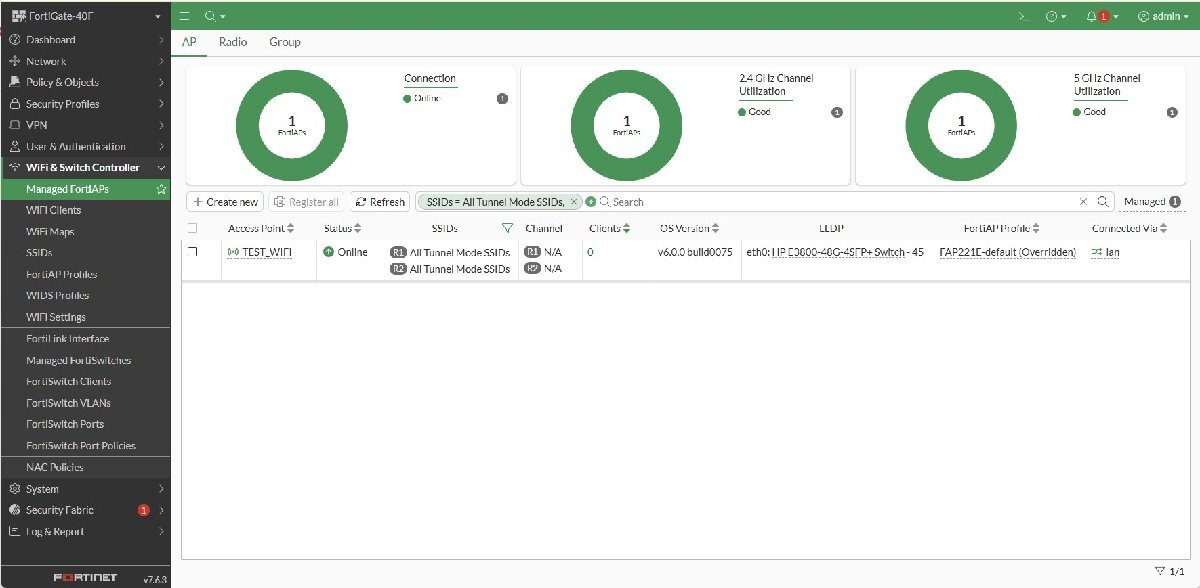1200x588 pixels.
Task: Click the notifications bell icon
Action: [x=1092, y=17]
